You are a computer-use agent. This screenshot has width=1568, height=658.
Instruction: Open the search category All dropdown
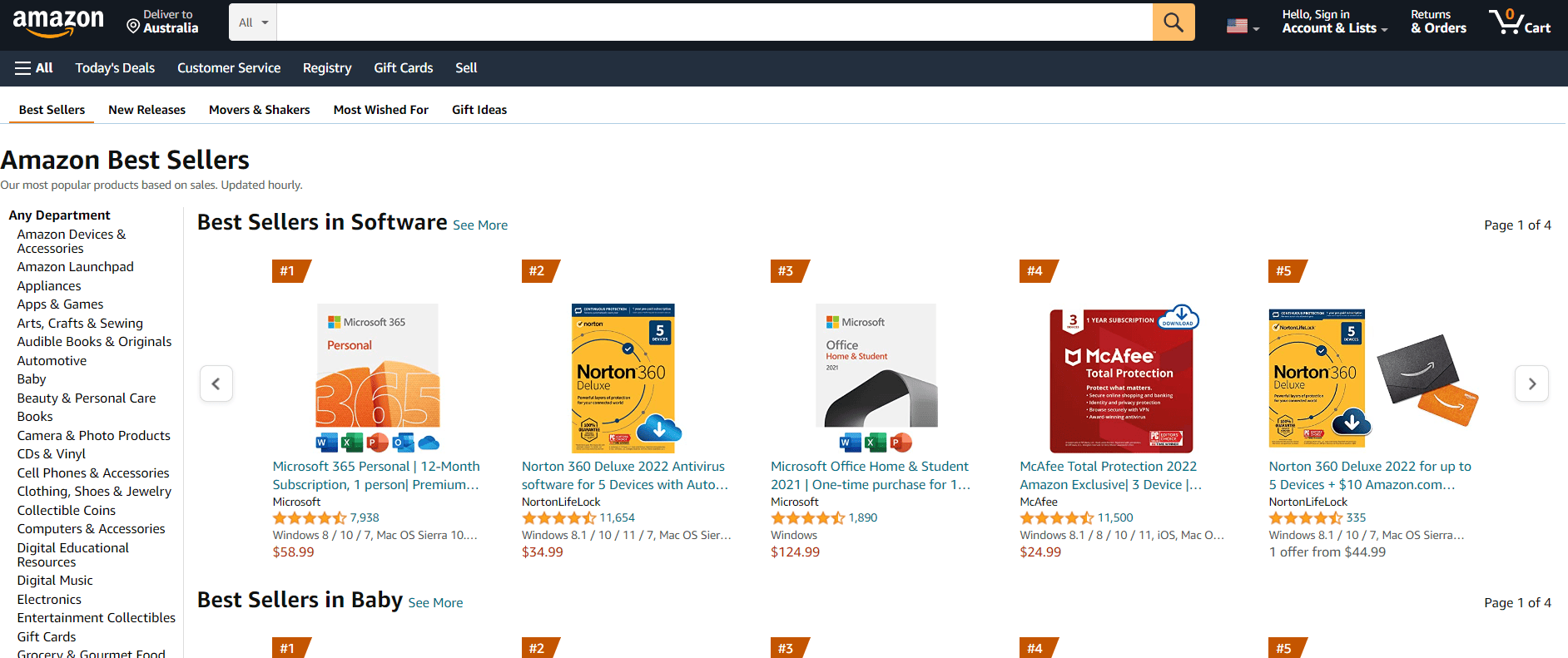[x=252, y=22]
